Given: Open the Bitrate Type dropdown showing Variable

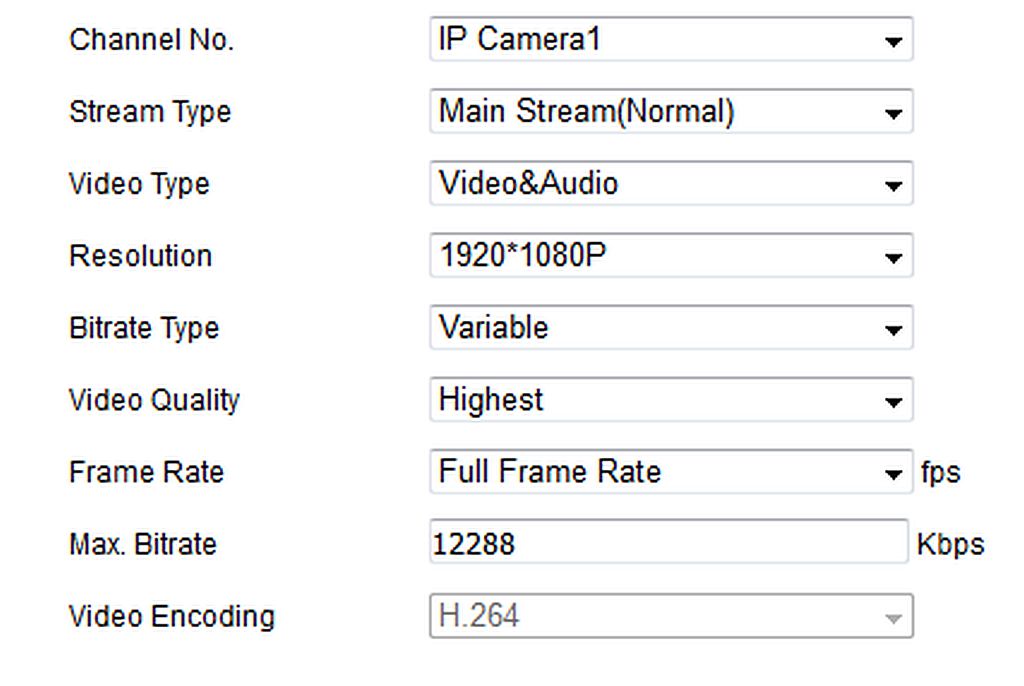Looking at the screenshot, I should click(x=671, y=327).
